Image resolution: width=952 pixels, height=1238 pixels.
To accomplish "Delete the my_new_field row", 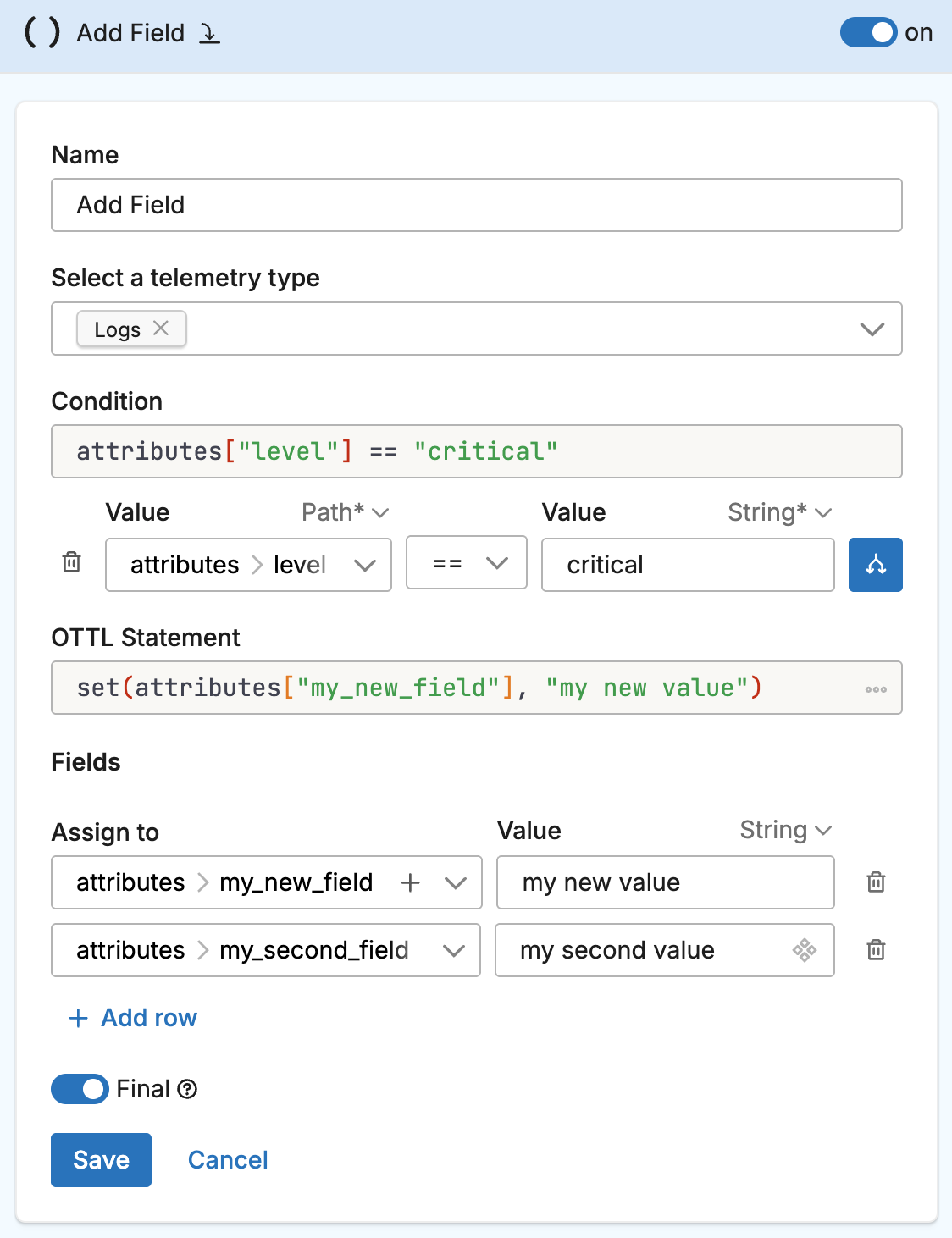I will pyautogui.click(x=876, y=882).
